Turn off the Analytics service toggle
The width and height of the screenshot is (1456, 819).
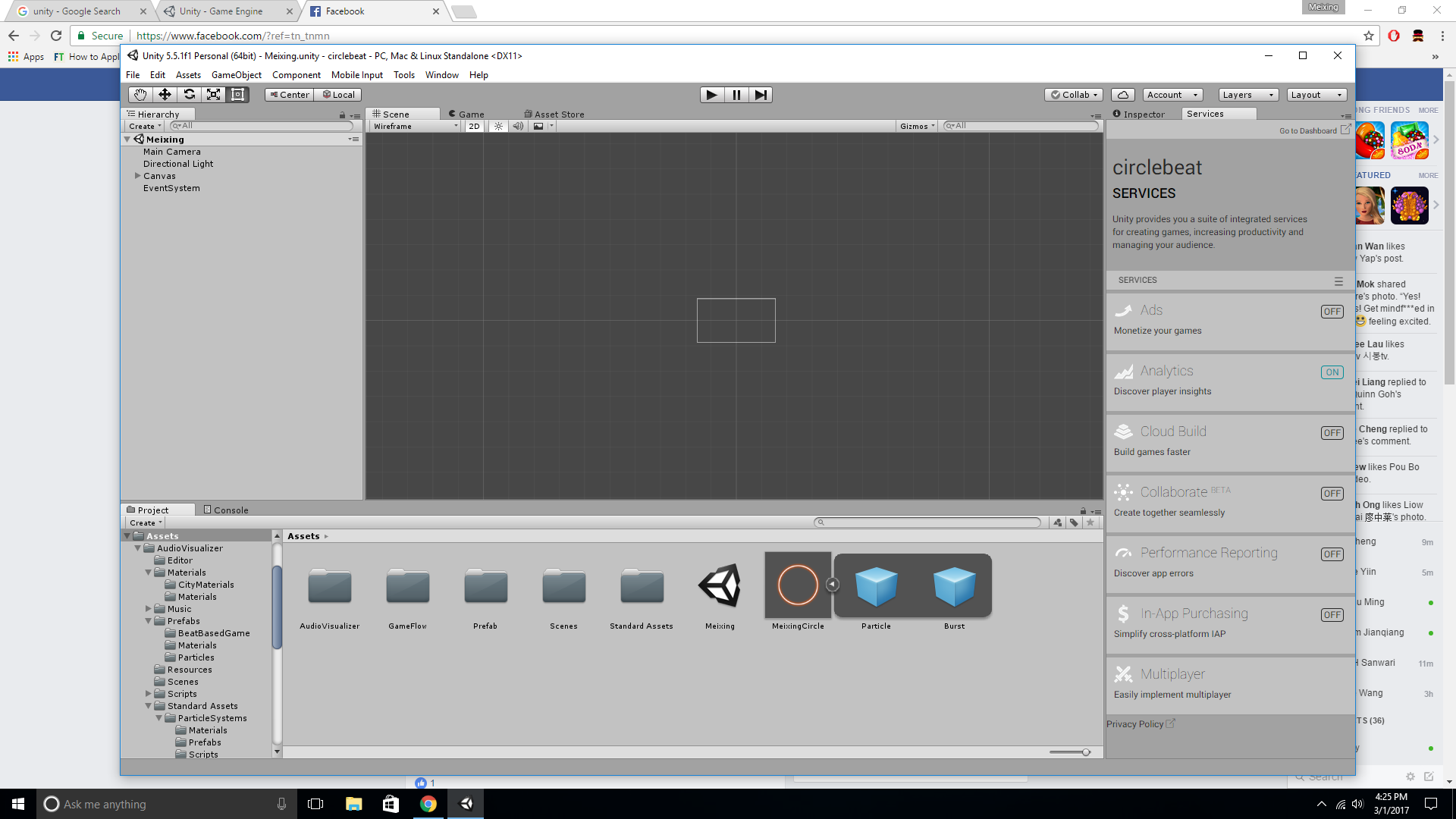click(1332, 372)
